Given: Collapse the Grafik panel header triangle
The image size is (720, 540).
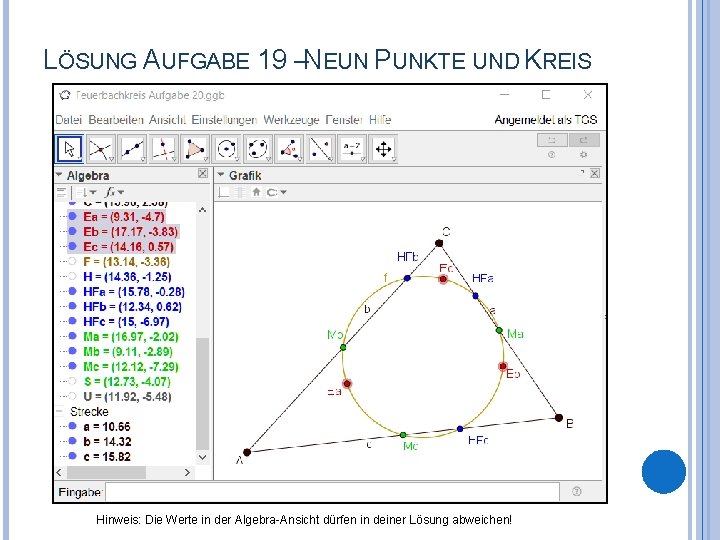Looking at the screenshot, I should (221, 175).
